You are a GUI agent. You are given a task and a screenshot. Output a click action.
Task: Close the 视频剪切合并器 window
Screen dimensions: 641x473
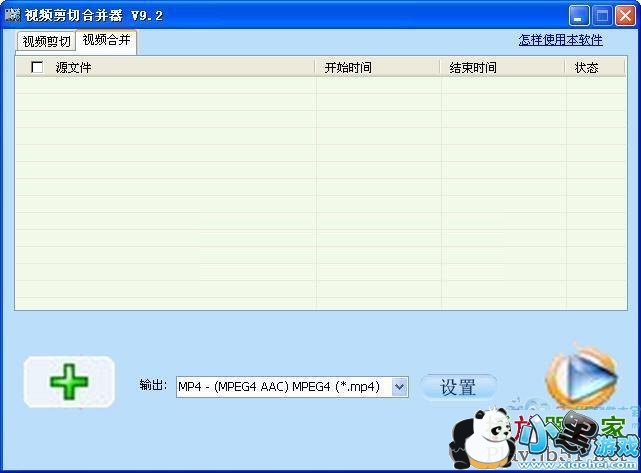click(625, 16)
